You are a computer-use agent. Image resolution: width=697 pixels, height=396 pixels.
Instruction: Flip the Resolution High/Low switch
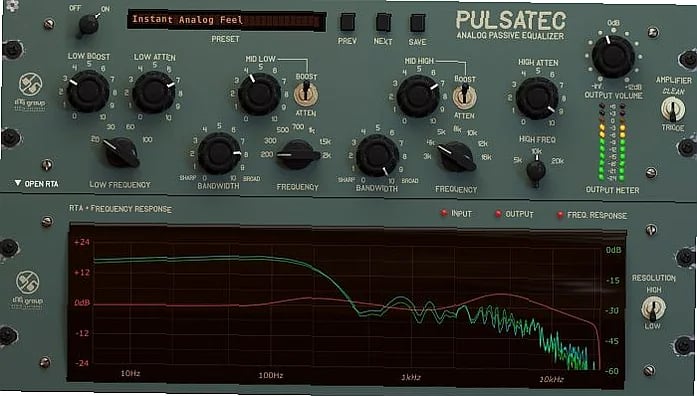653,308
